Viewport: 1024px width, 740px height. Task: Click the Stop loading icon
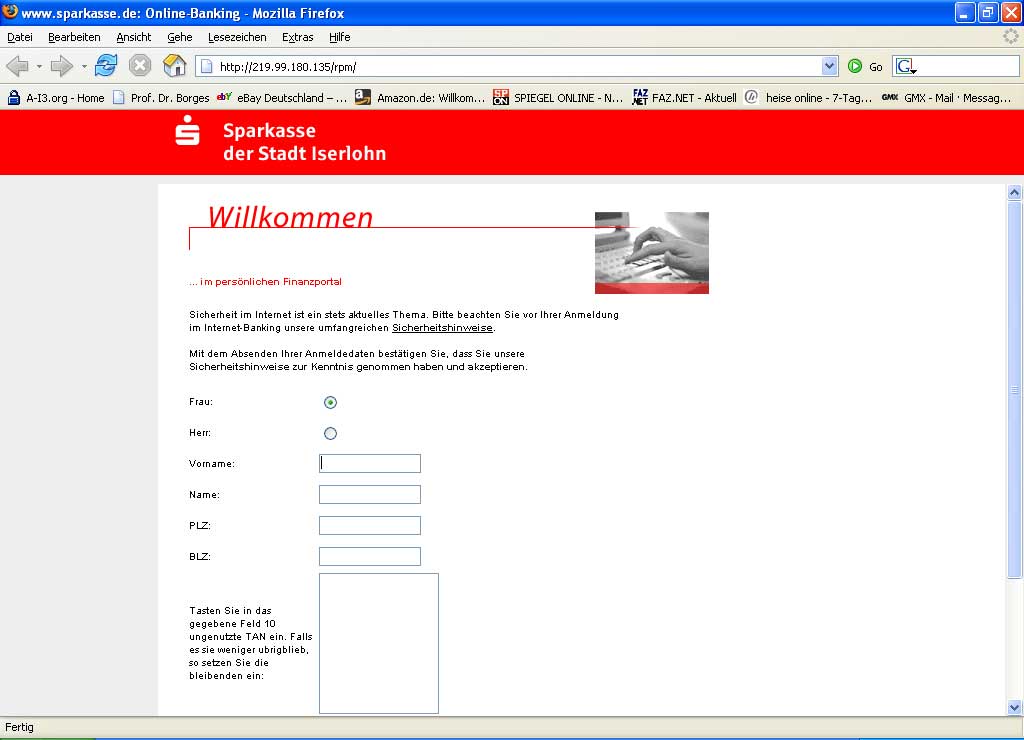pyautogui.click(x=140, y=66)
